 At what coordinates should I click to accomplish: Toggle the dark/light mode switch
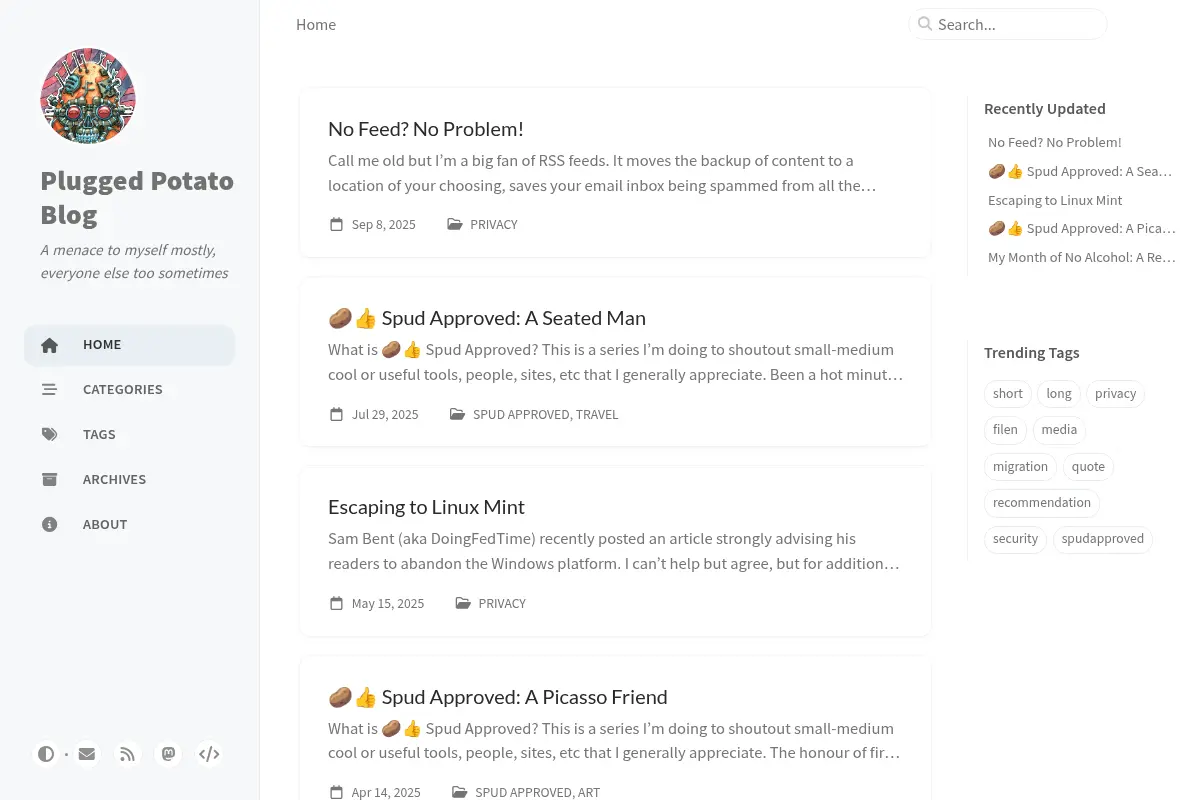(46, 754)
